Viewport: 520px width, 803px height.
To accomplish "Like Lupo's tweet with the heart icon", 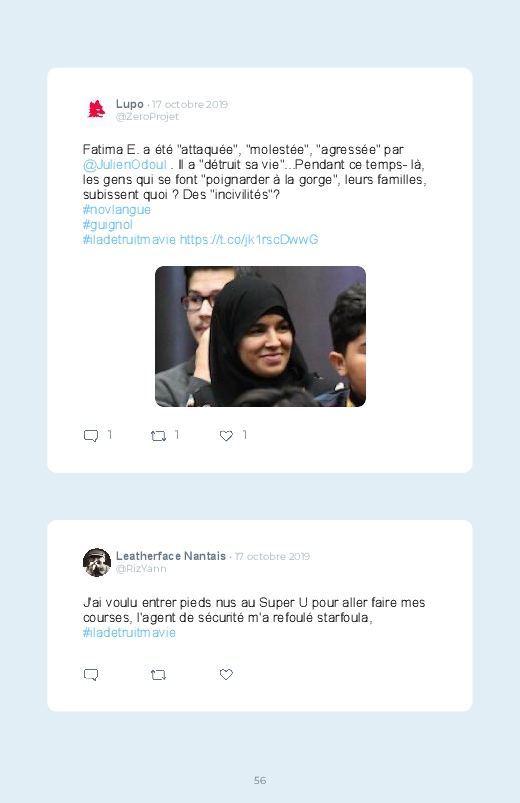I will [x=226, y=435].
